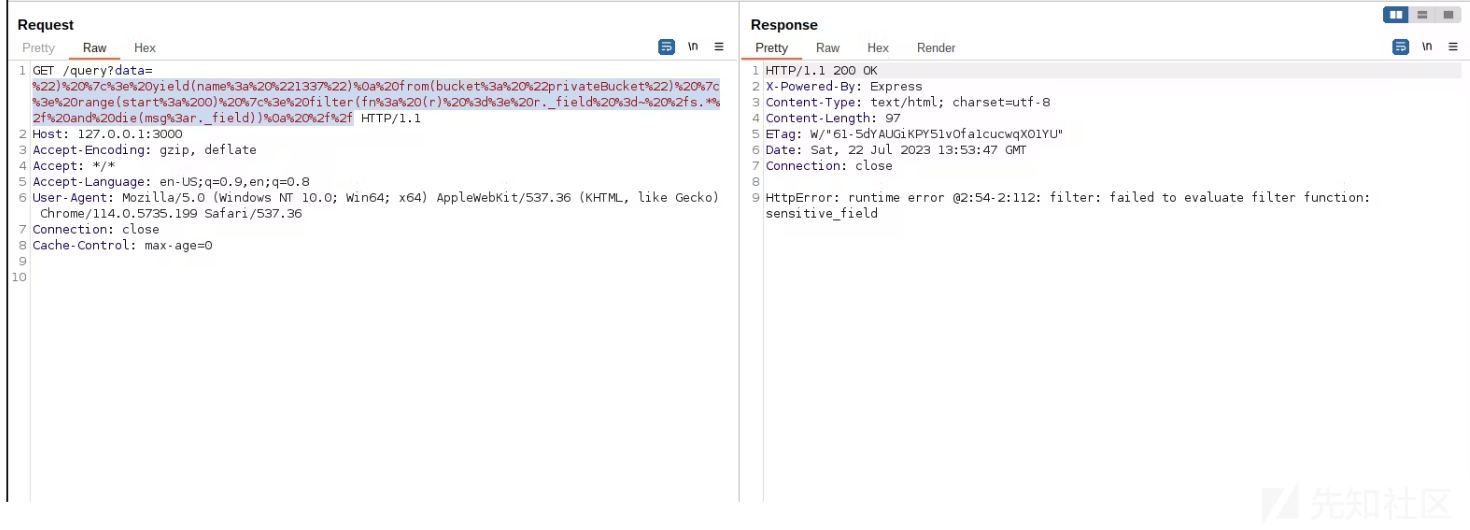Switch to top-bottom split layout view

[x=1422, y=15]
